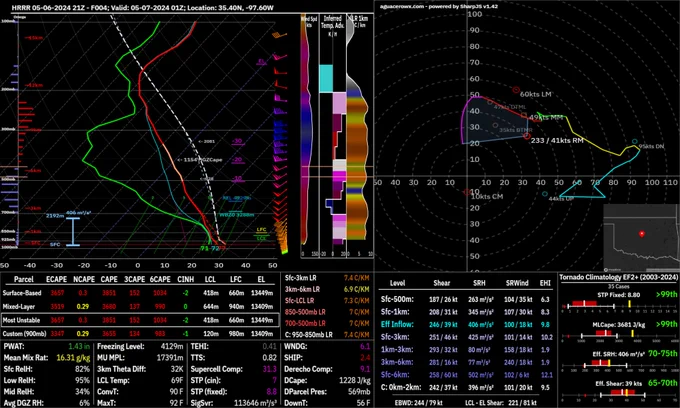The width and height of the screenshot is (680, 408).
Task: Click the '3km Theta Diff:' label
Action: pyautogui.click(x=121, y=369)
